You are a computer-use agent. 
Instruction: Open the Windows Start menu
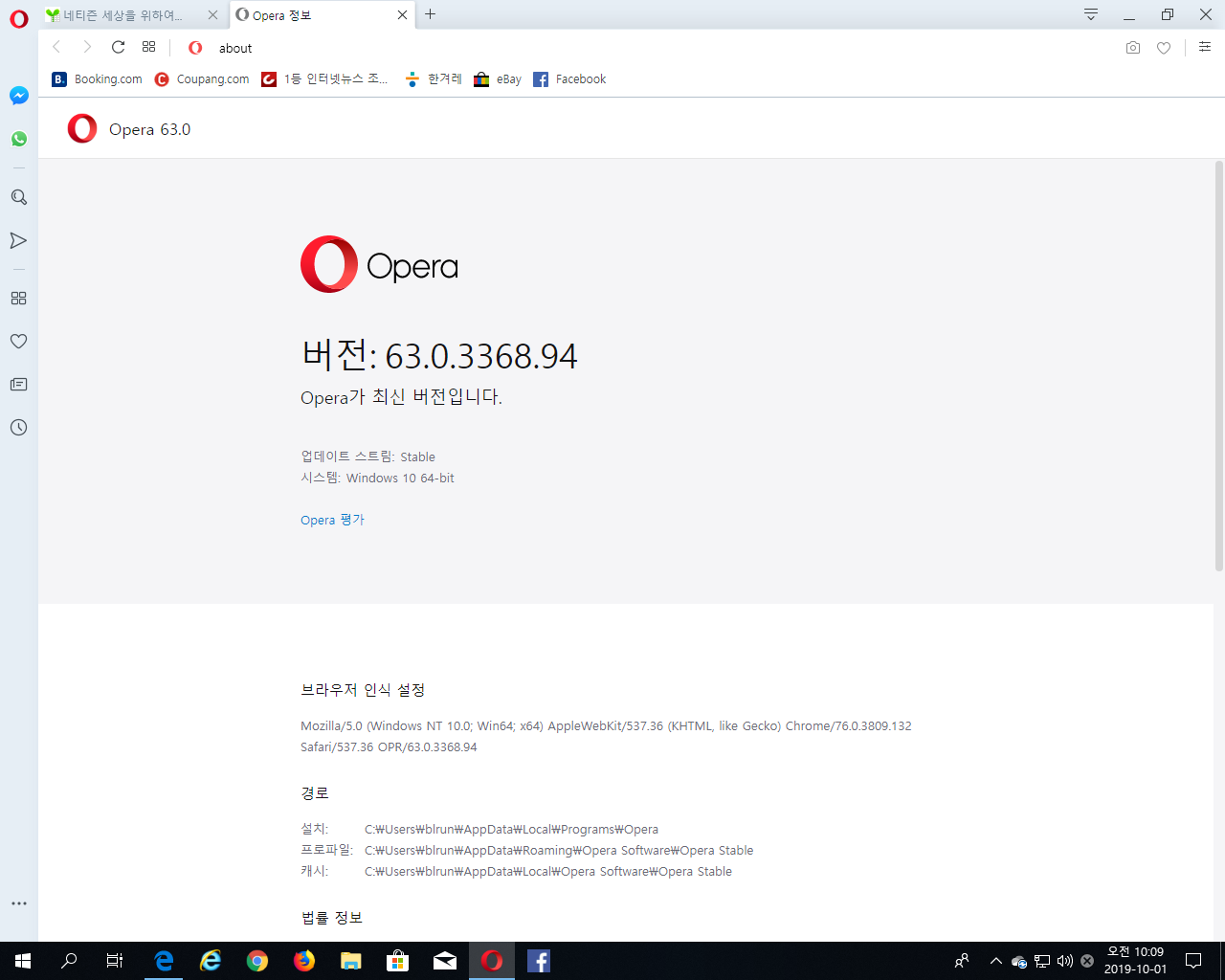(x=23, y=961)
